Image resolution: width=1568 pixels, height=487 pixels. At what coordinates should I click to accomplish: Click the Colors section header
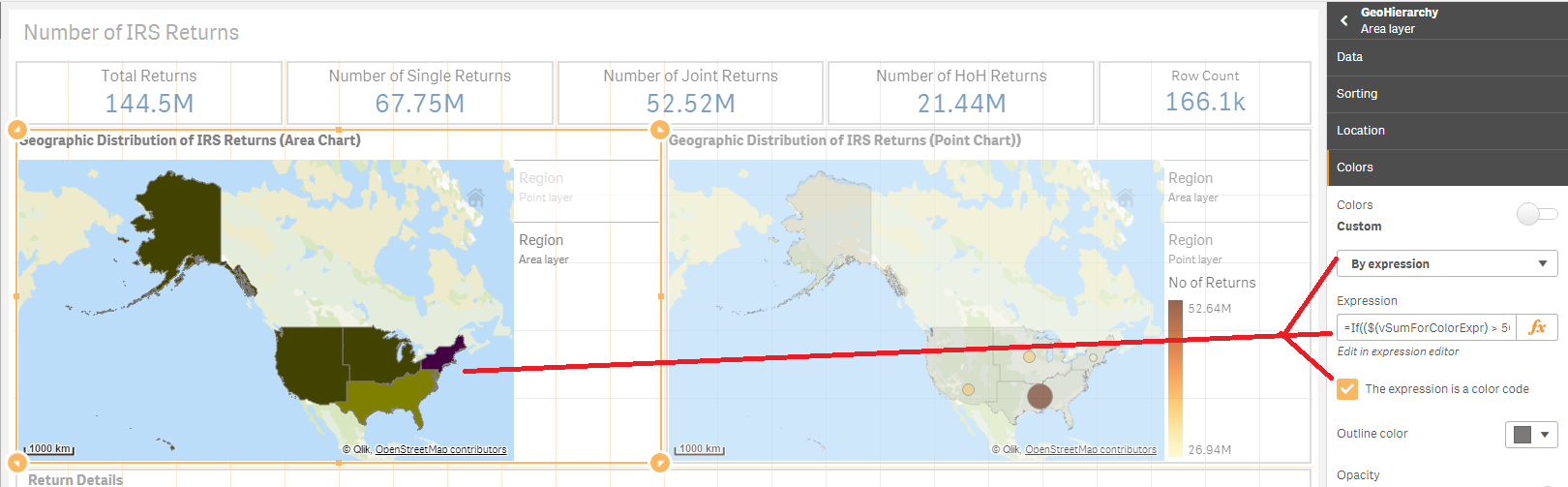coord(1447,167)
